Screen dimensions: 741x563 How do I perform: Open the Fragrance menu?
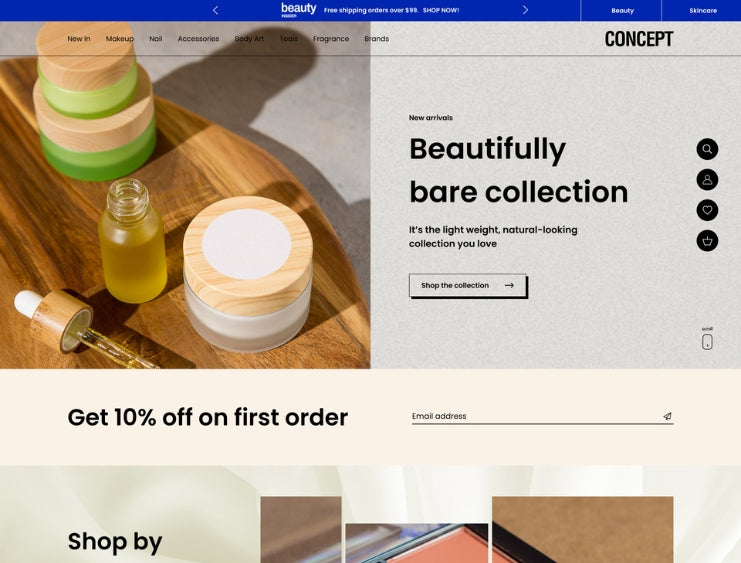[x=331, y=39]
